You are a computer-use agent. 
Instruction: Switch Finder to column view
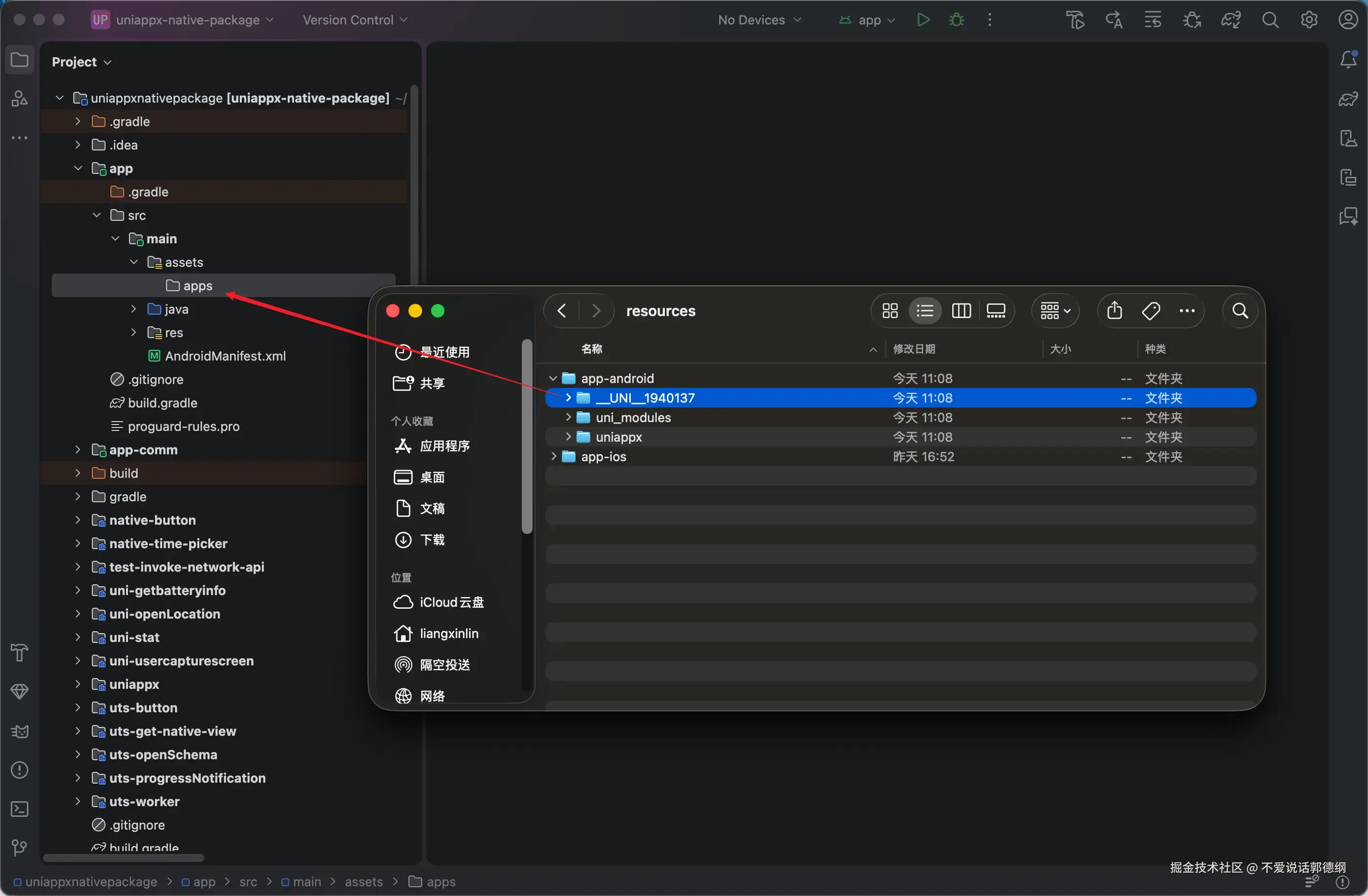click(x=961, y=311)
